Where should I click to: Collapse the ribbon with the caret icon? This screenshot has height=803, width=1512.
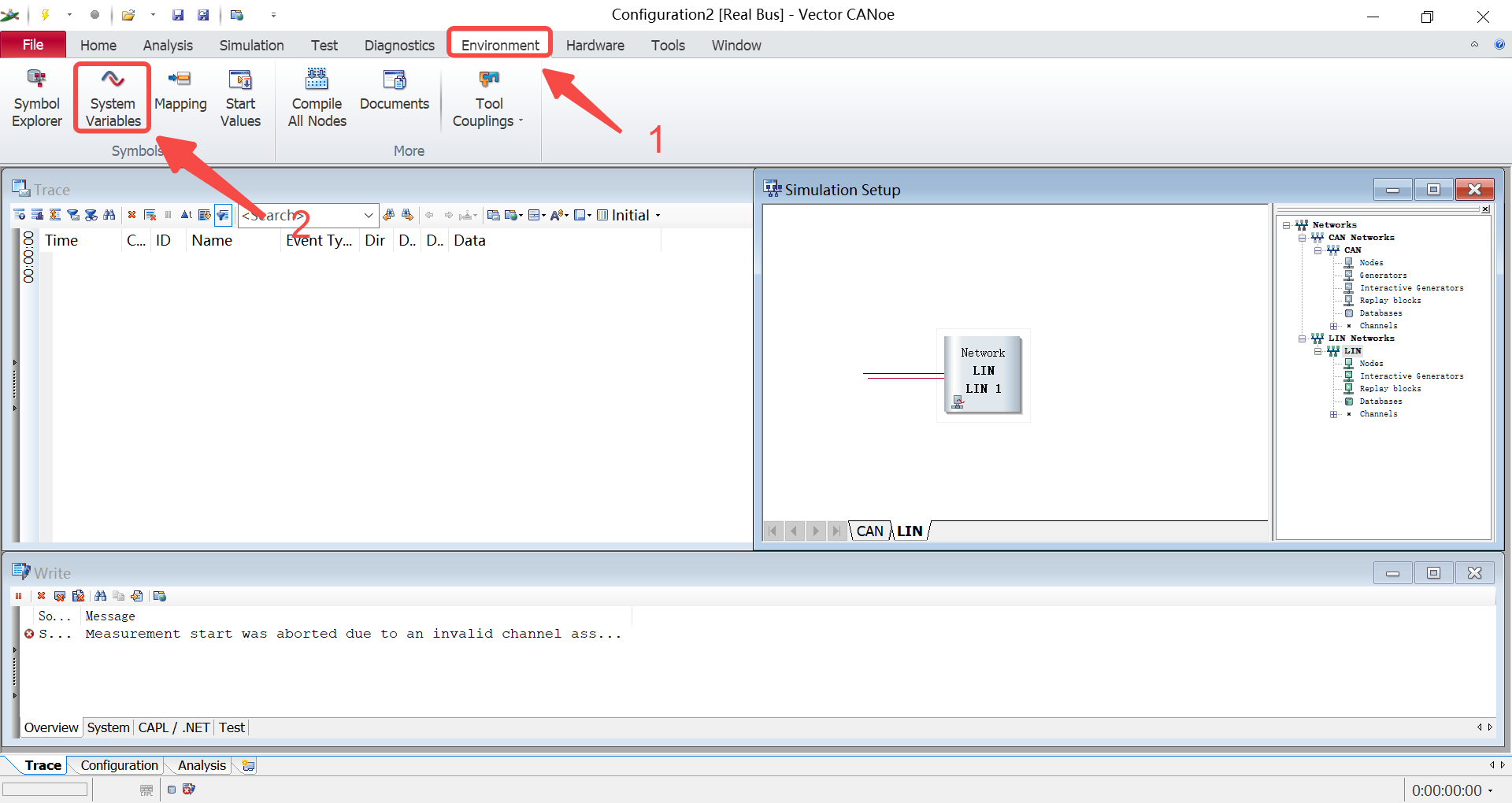click(1474, 45)
